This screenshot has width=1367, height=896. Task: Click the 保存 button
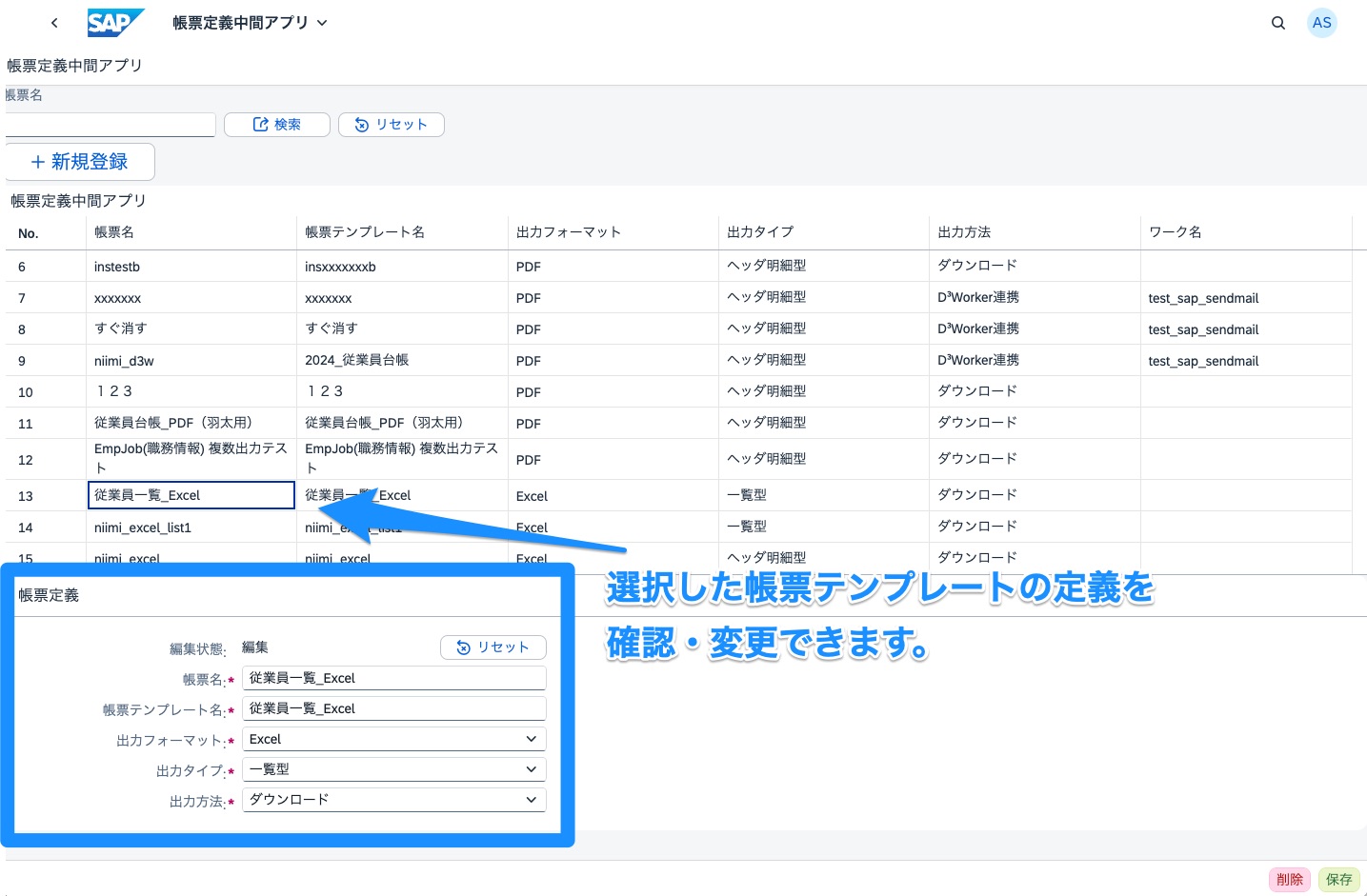point(1339,880)
